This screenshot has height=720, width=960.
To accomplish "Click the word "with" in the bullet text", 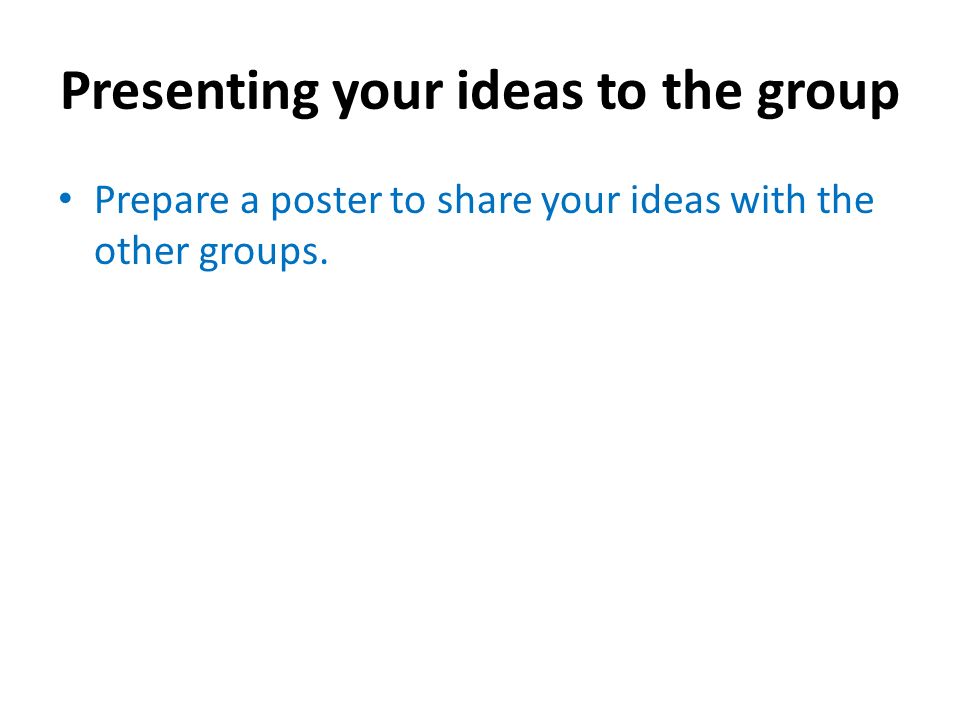I will pos(768,200).
